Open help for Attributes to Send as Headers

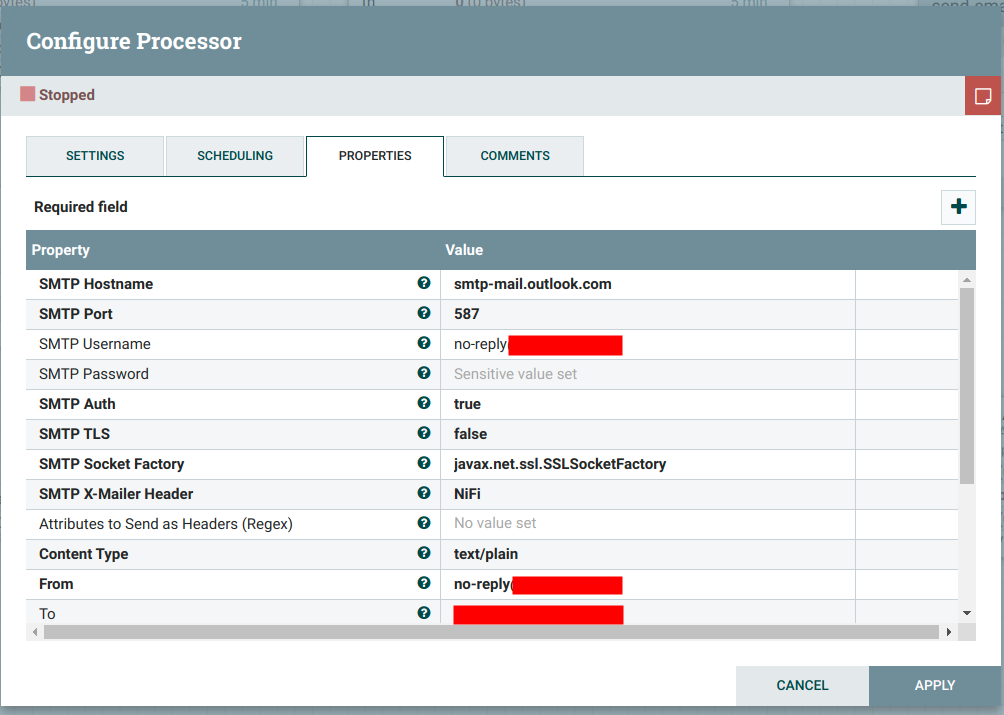[x=424, y=523]
